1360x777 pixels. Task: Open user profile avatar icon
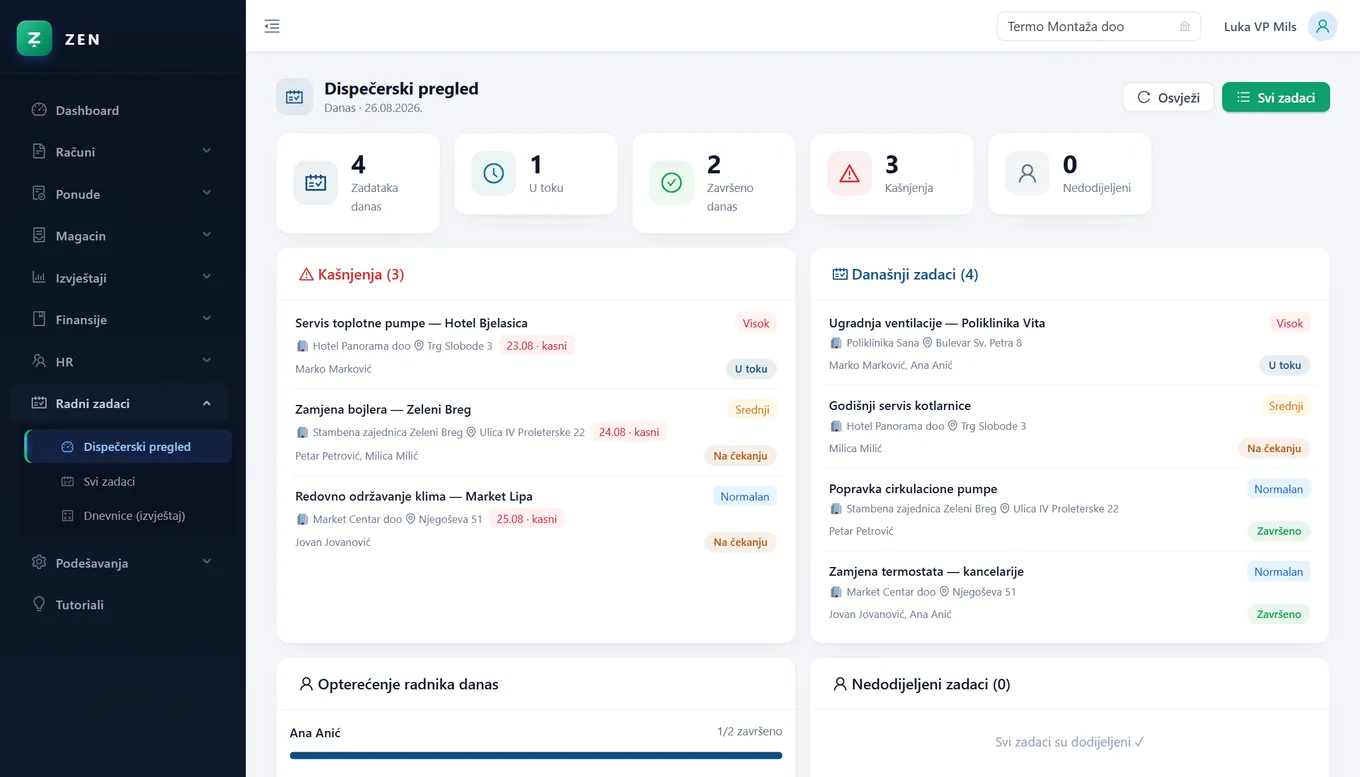click(x=1323, y=27)
